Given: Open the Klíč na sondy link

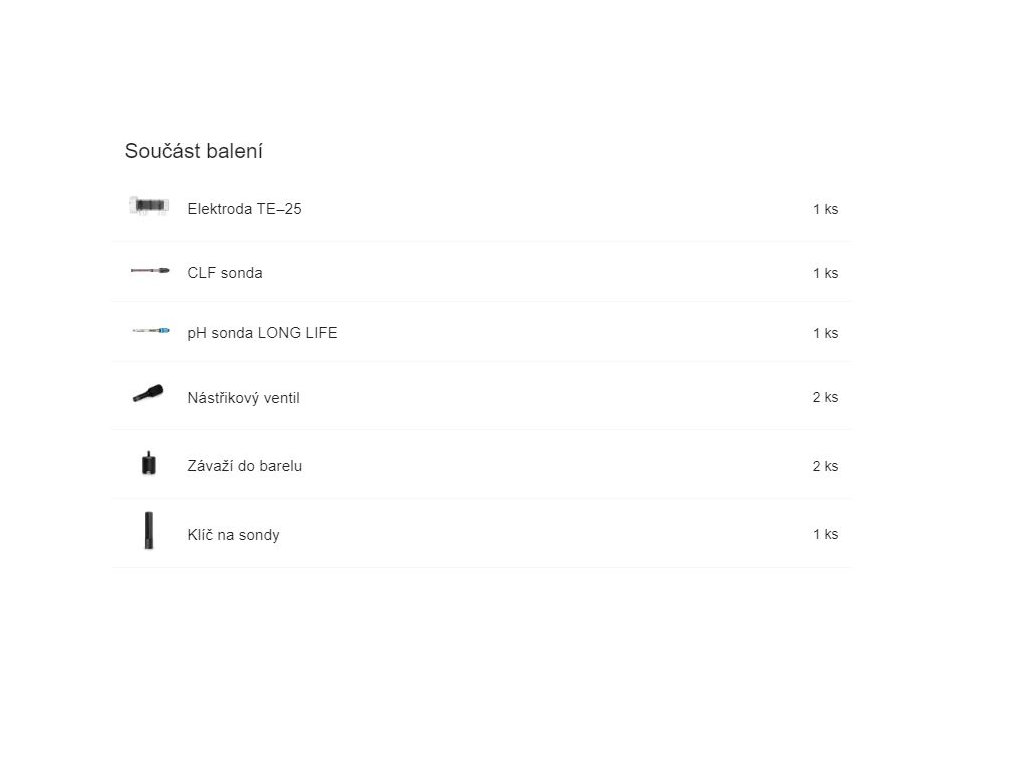Looking at the screenshot, I should click(233, 535).
